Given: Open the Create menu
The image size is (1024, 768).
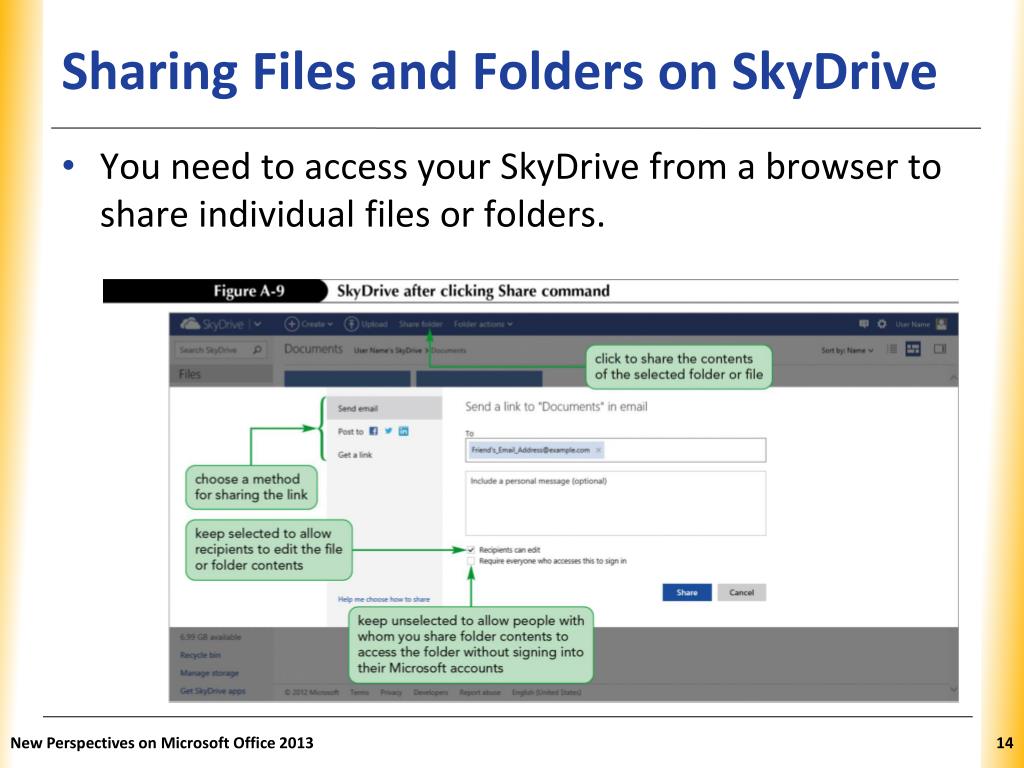Looking at the screenshot, I should tap(308, 324).
